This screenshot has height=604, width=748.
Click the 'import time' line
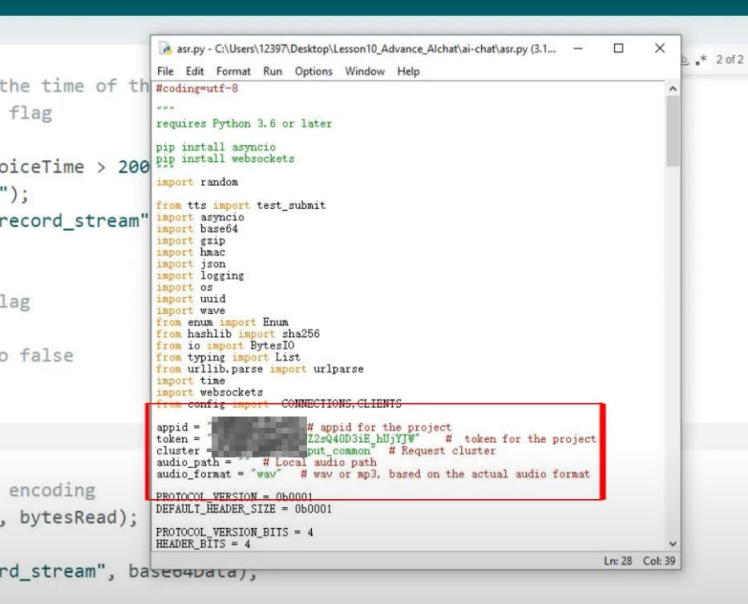(x=191, y=381)
